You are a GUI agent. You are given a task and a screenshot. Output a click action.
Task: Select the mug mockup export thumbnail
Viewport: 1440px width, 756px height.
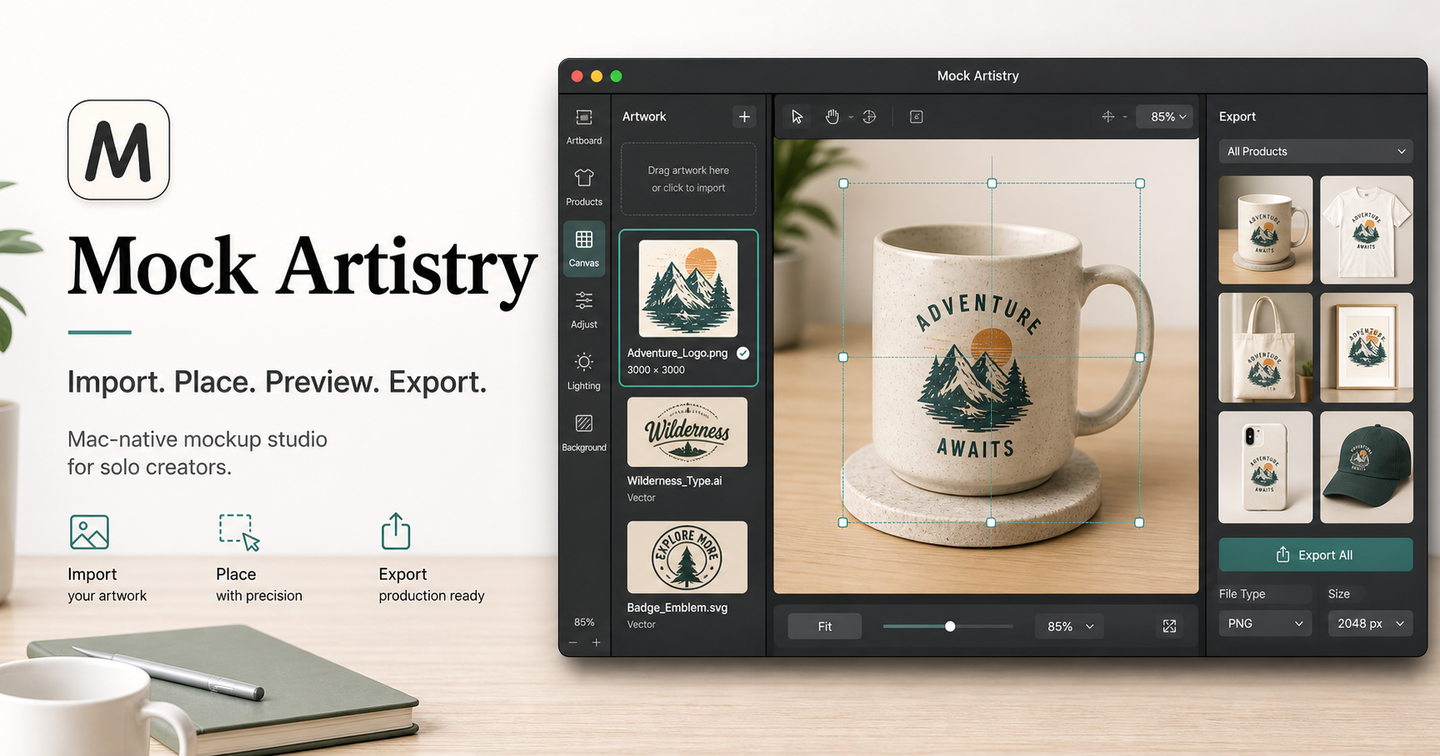(x=1266, y=230)
